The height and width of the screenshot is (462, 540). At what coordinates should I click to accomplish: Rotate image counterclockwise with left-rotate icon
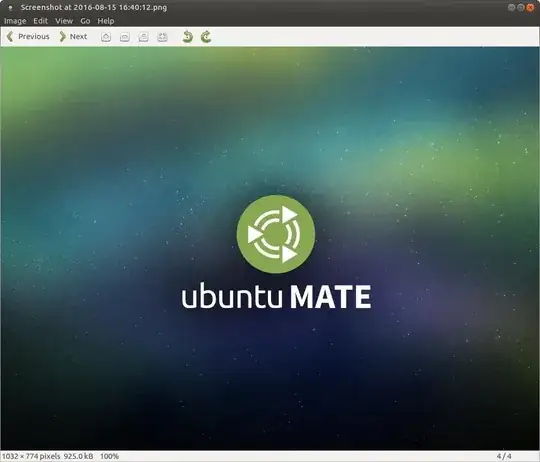tap(188, 37)
